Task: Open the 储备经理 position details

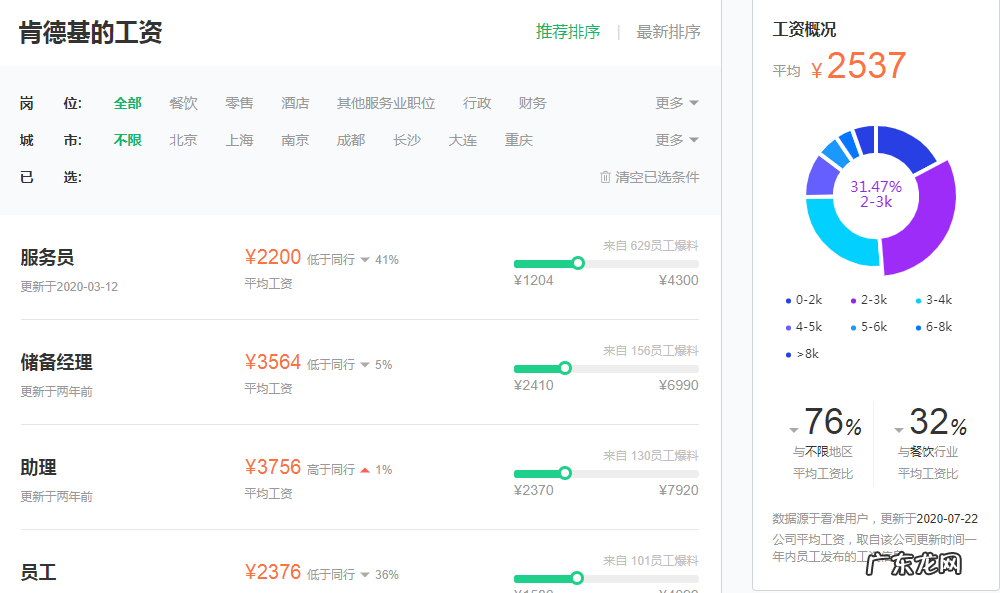Action: coord(56,362)
